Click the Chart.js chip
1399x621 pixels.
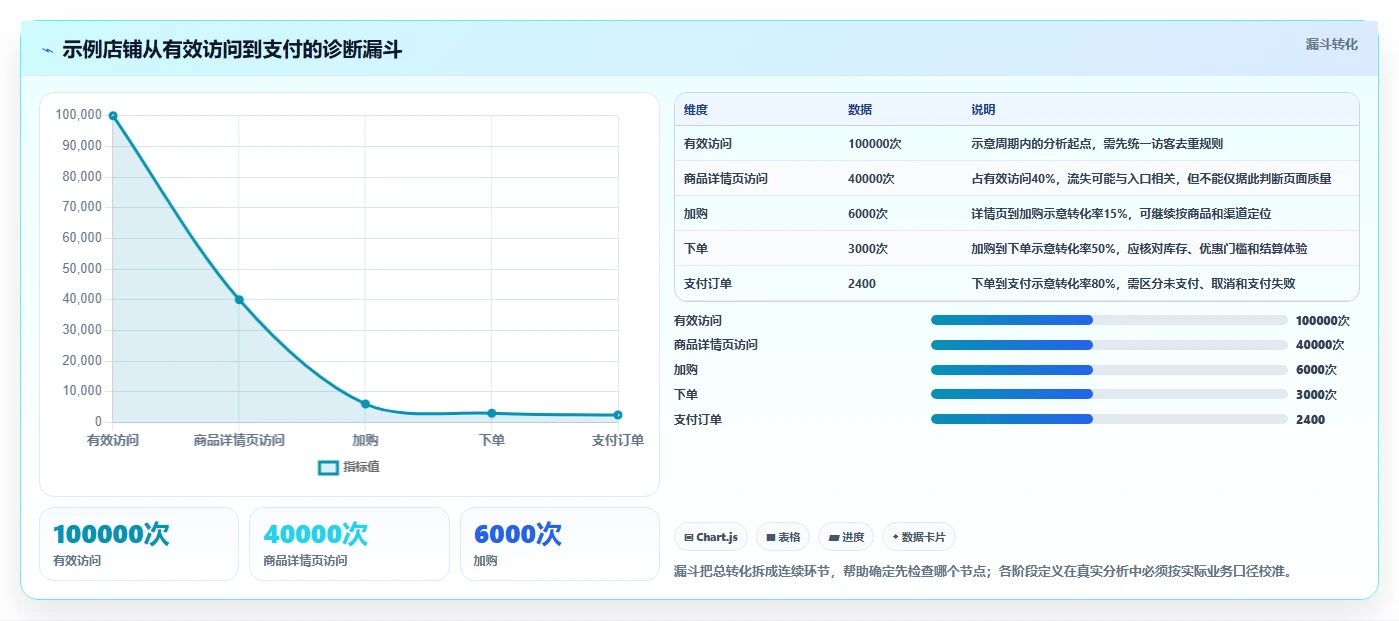coord(711,537)
